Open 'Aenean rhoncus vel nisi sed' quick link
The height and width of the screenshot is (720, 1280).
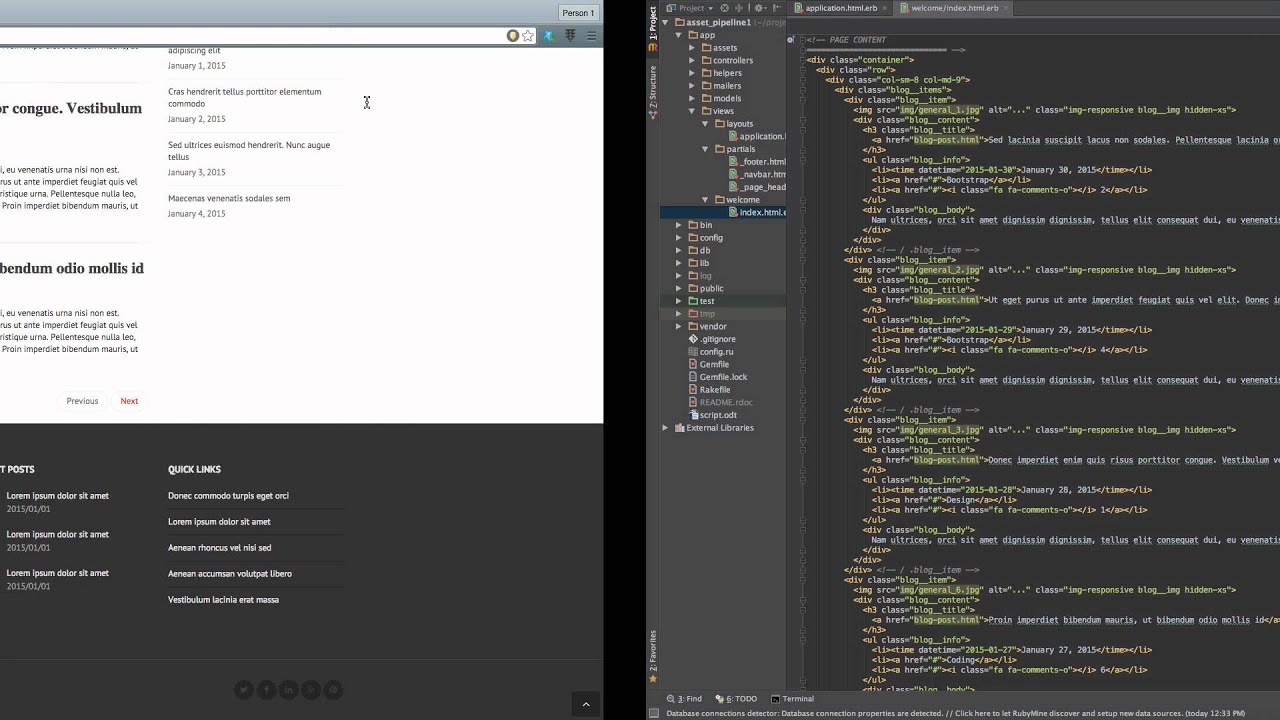pos(219,548)
